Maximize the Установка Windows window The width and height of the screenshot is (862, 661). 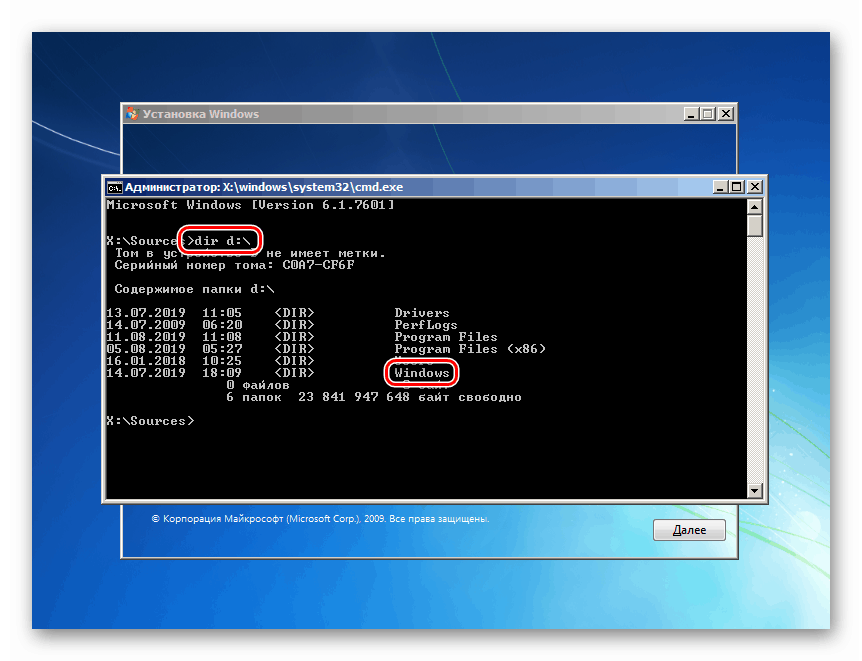pos(708,114)
